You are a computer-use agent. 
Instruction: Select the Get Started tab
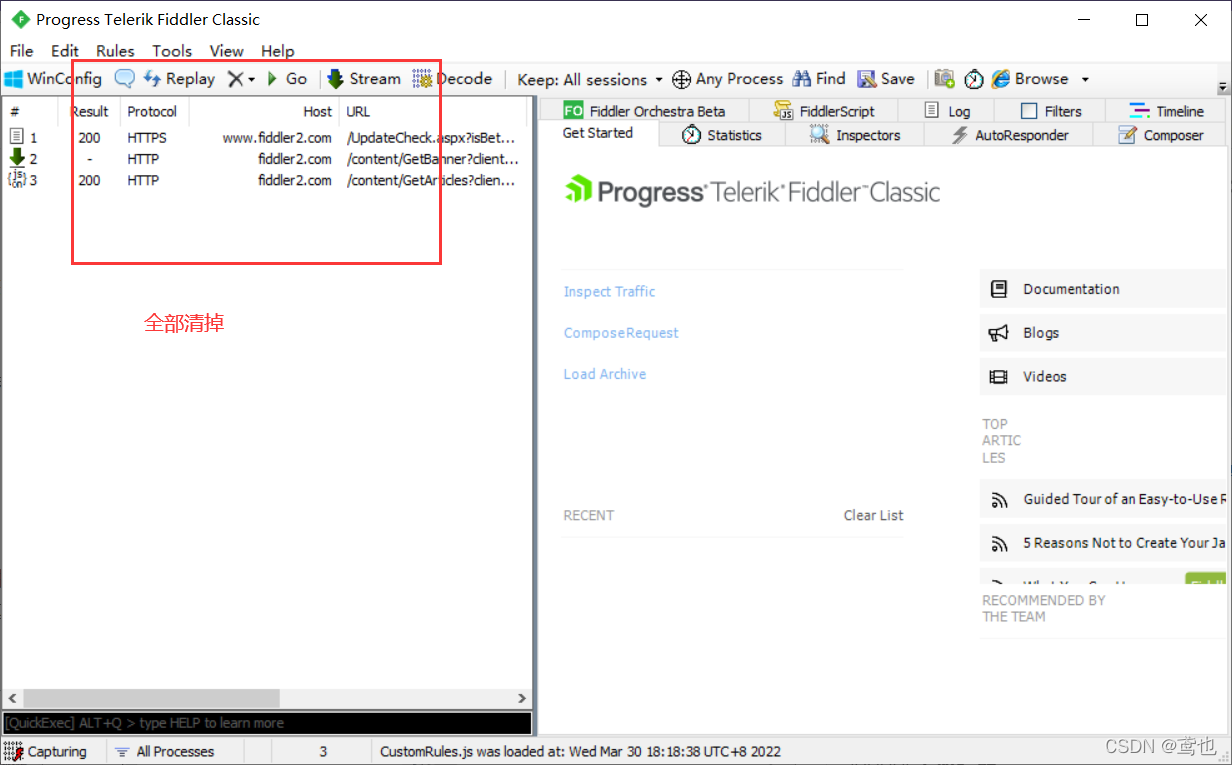[598, 133]
